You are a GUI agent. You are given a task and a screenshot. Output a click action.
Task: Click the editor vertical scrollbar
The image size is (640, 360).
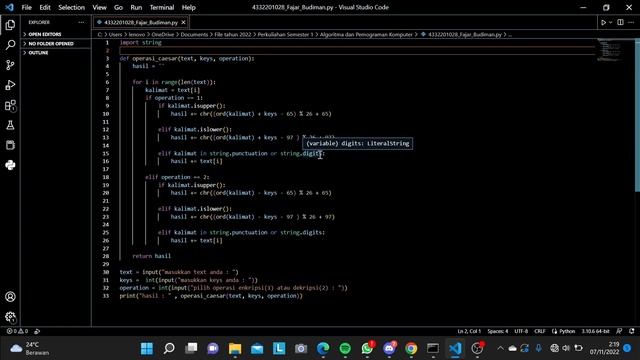(x=637, y=115)
